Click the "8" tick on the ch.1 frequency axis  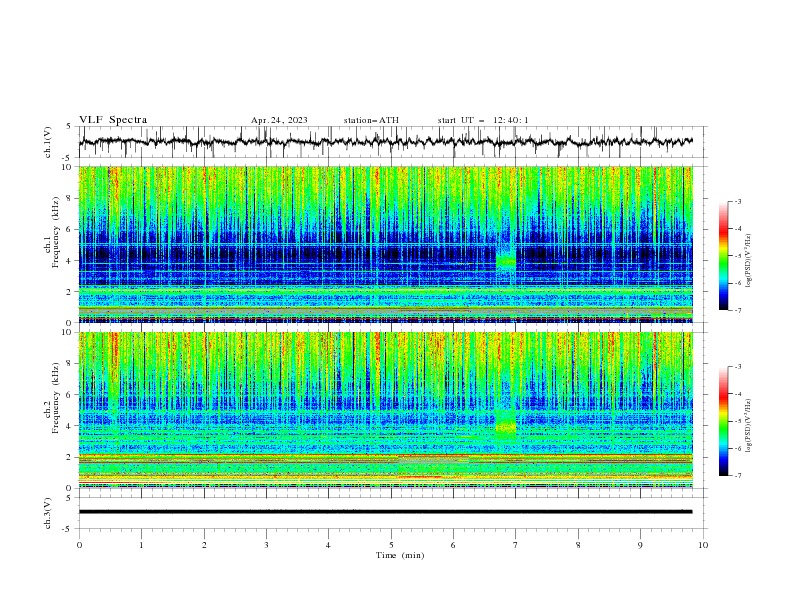point(70,198)
